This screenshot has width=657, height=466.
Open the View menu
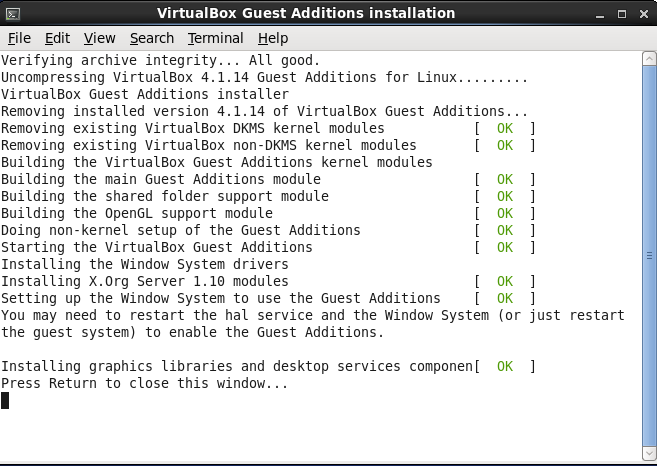tap(99, 38)
